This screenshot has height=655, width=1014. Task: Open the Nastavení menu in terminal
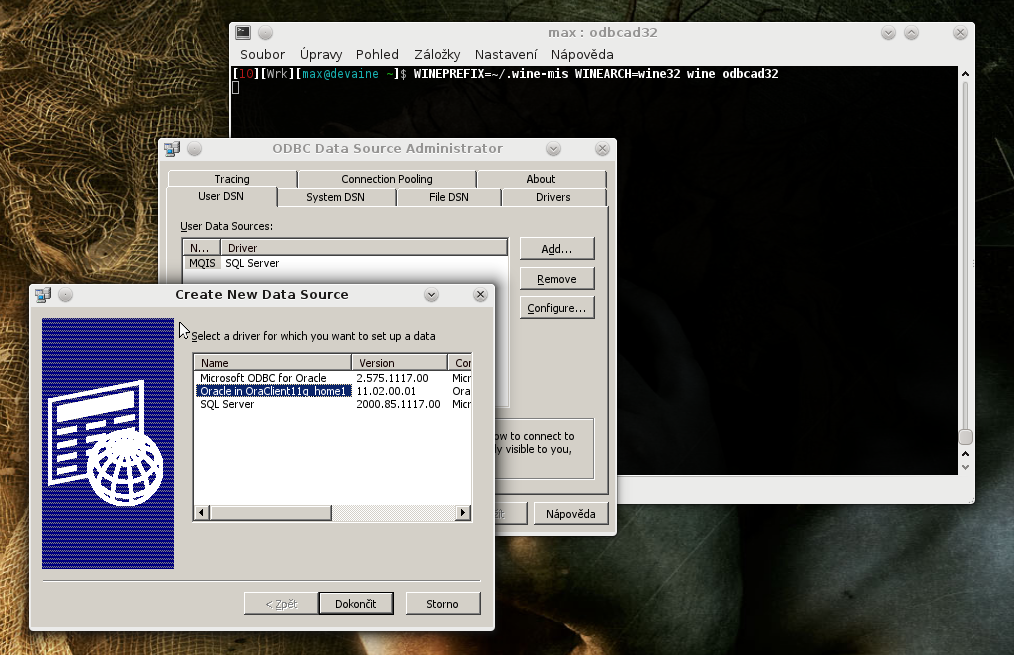pyautogui.click(x=506, y=54)
